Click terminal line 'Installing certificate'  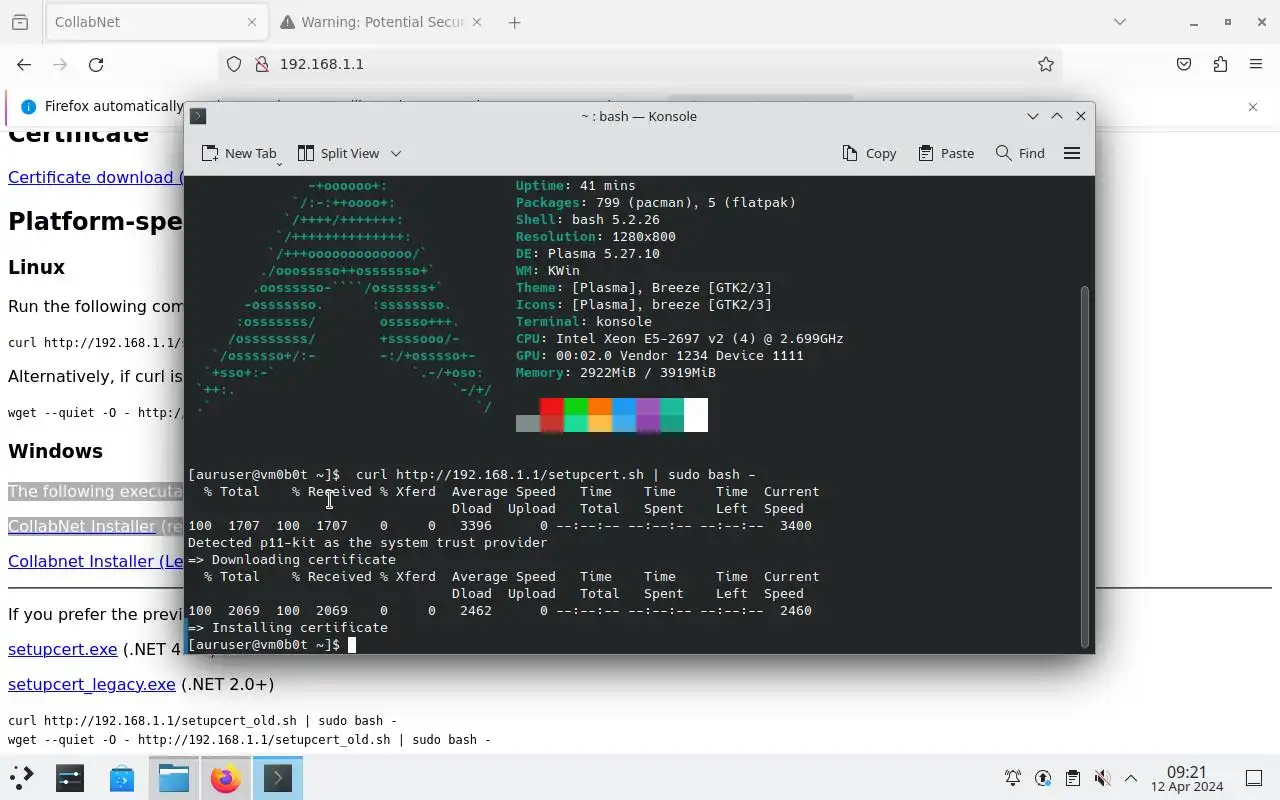pos(288,628)
